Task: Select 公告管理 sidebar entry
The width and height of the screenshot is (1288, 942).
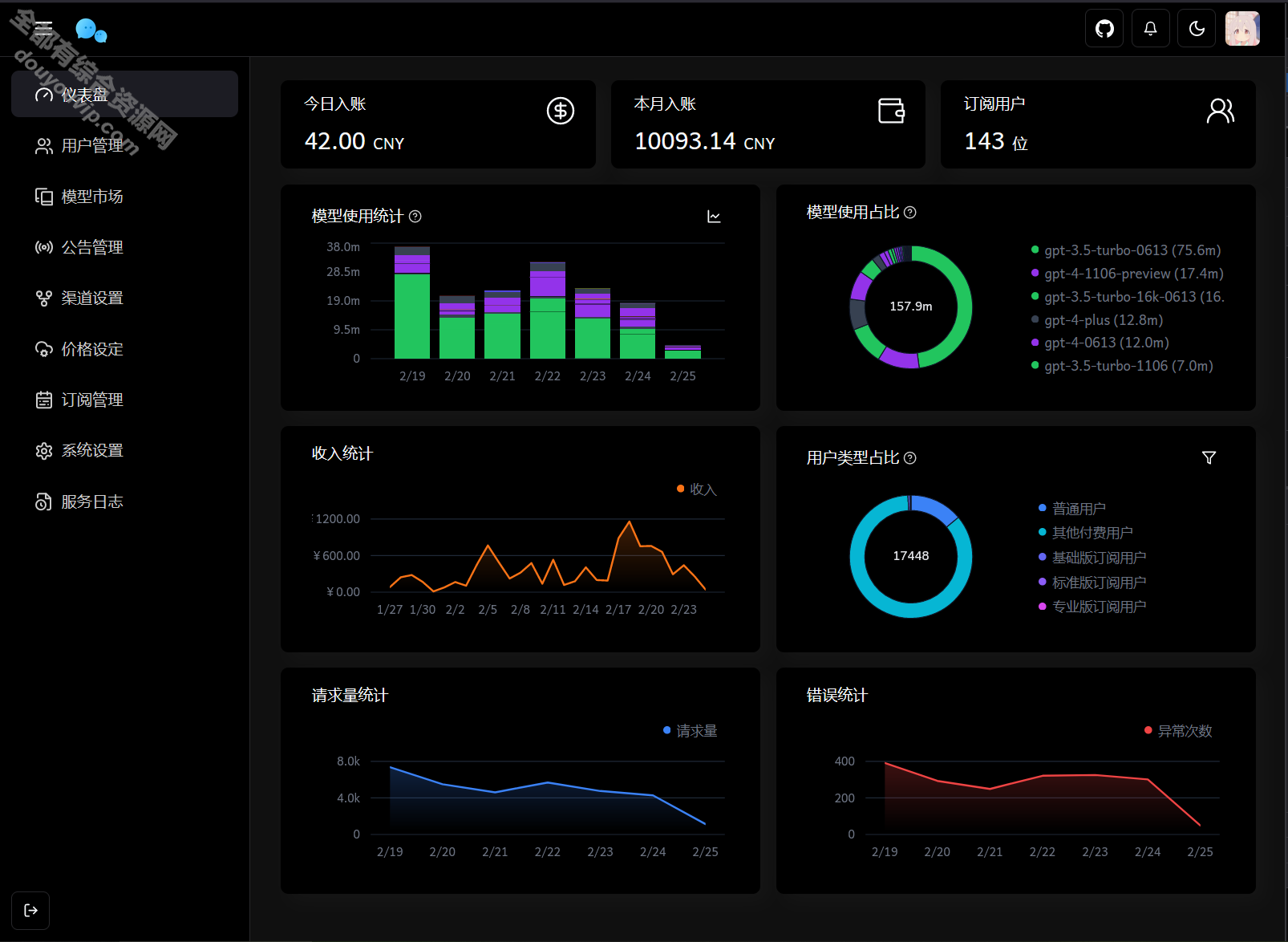Action: [x=124, y=247]
